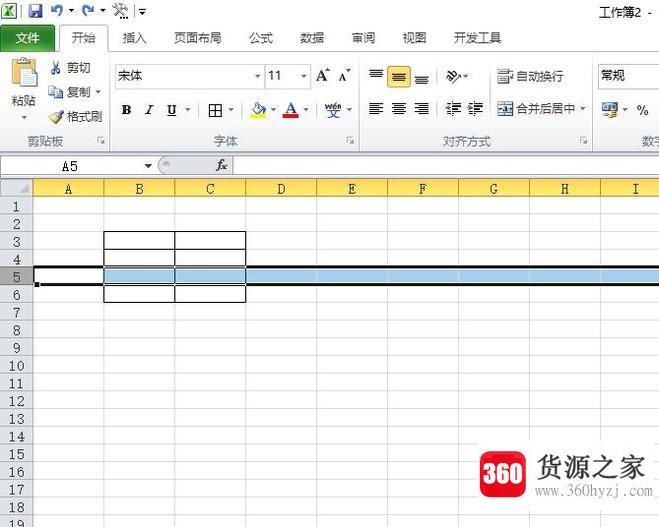Toggle Underline formatting
659x527 pixels.
[171, 110]
